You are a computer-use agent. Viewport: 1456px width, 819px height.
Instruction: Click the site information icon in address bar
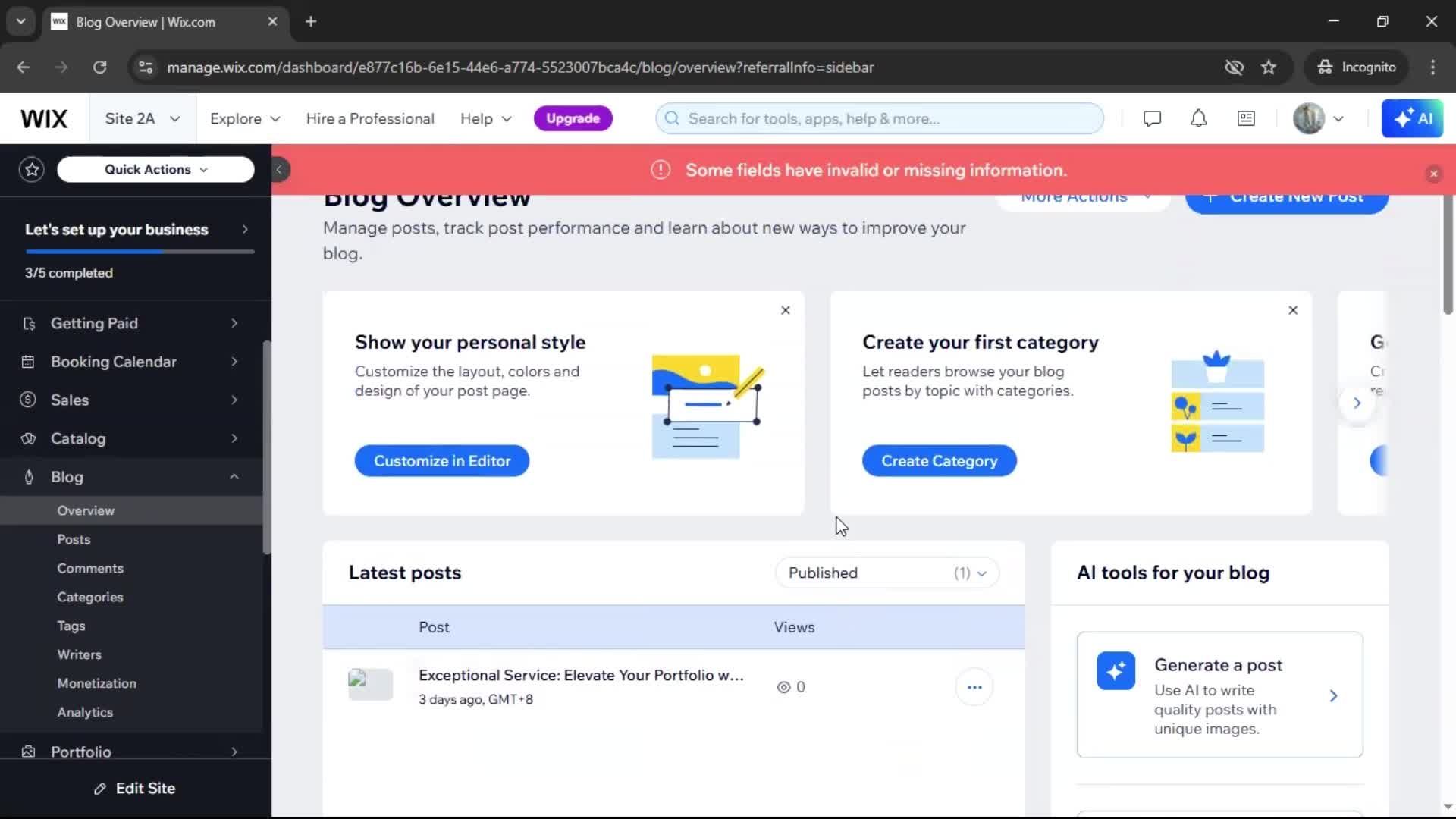[145, 67]
